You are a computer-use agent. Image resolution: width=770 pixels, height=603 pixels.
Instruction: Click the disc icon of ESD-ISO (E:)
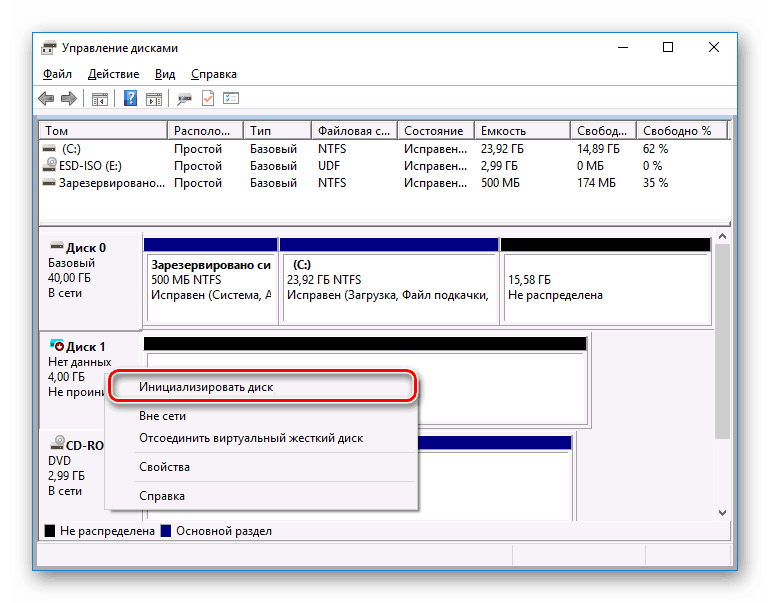tap(50, 165)
